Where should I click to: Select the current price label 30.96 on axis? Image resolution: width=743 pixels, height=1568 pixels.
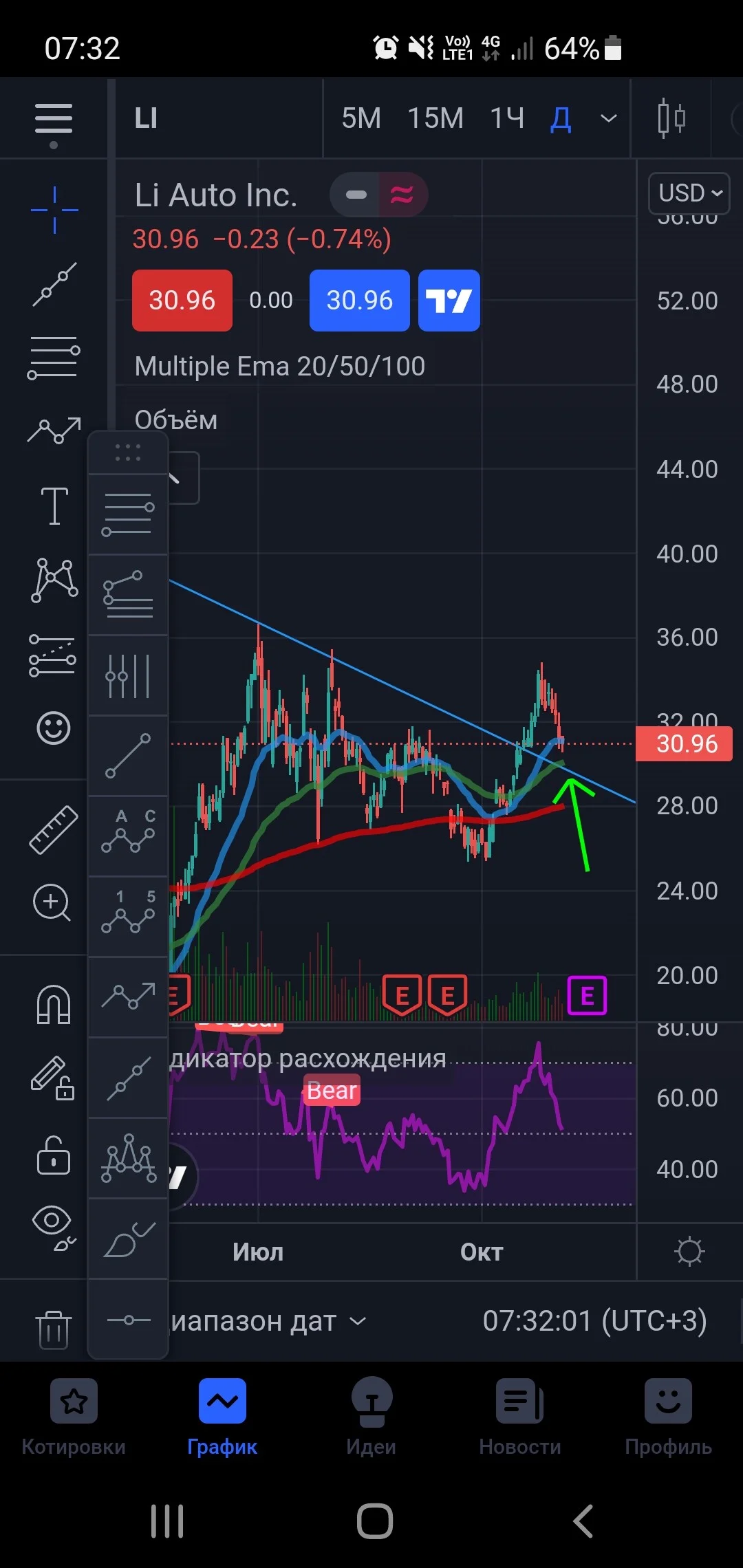pyautogui.click(x=684, y=743)
